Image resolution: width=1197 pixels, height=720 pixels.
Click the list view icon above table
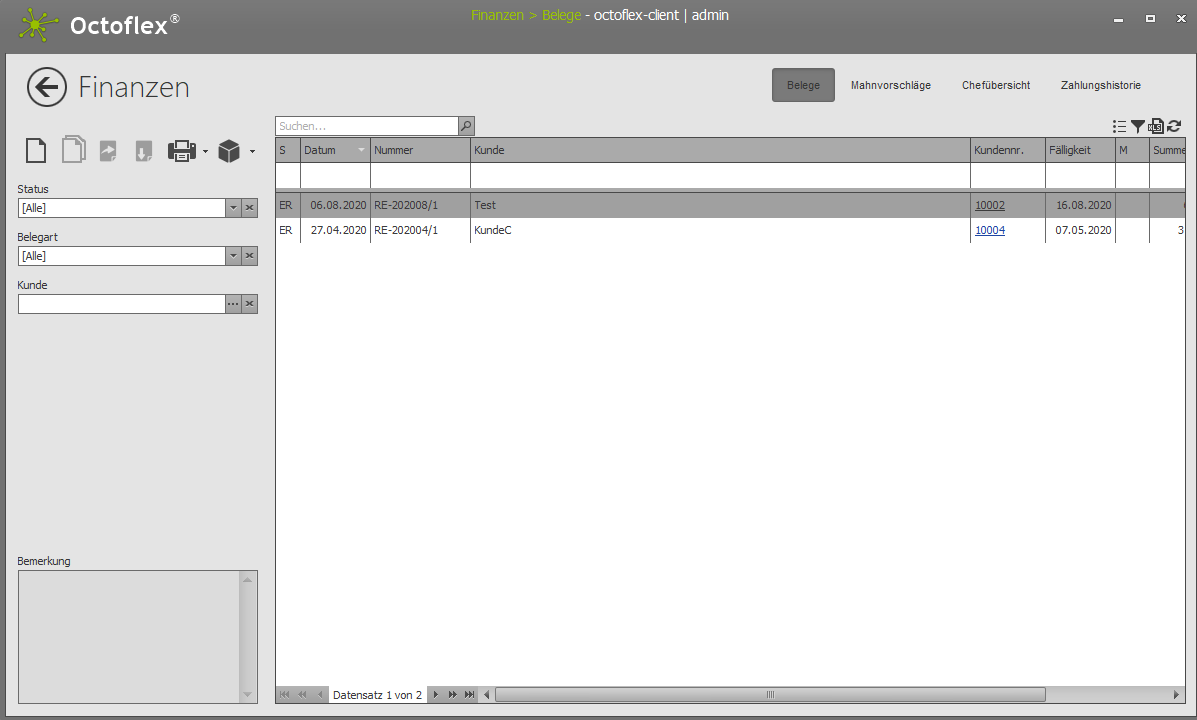coord(1120,127)
